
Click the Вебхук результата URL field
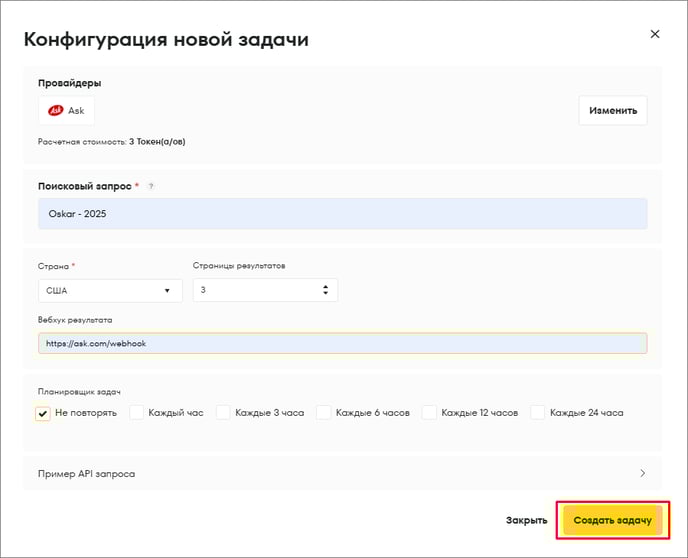click(343, 343)
